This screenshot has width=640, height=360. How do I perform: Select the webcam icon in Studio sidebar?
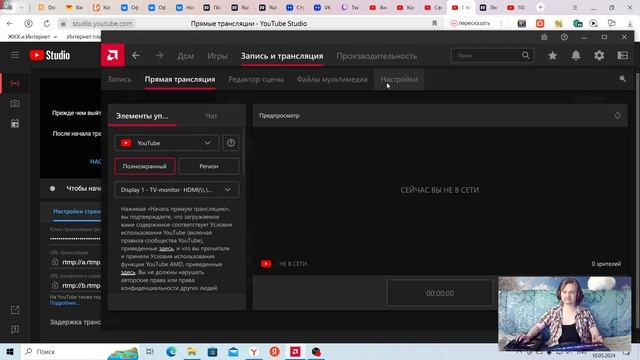point(15,104)
